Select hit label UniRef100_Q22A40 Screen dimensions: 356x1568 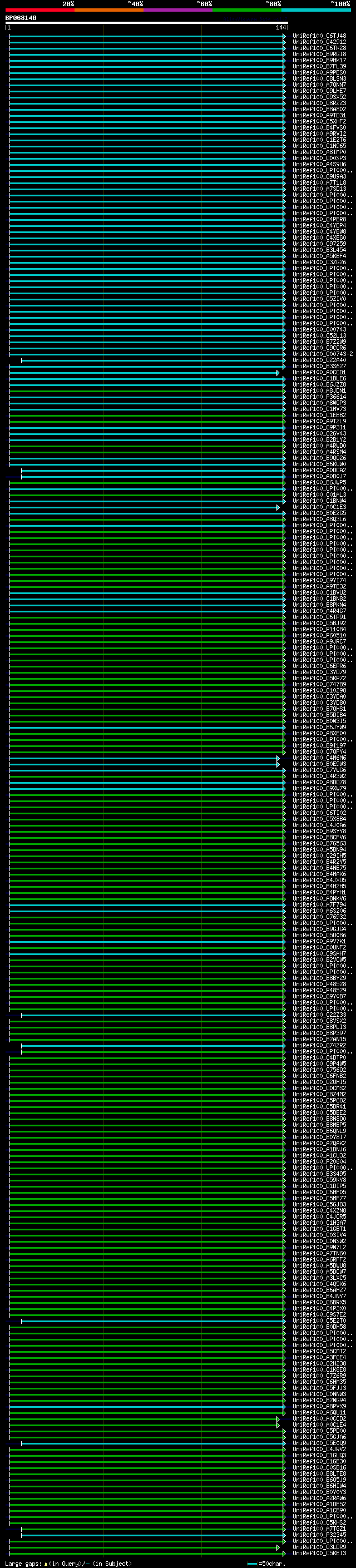pos(319,360)
